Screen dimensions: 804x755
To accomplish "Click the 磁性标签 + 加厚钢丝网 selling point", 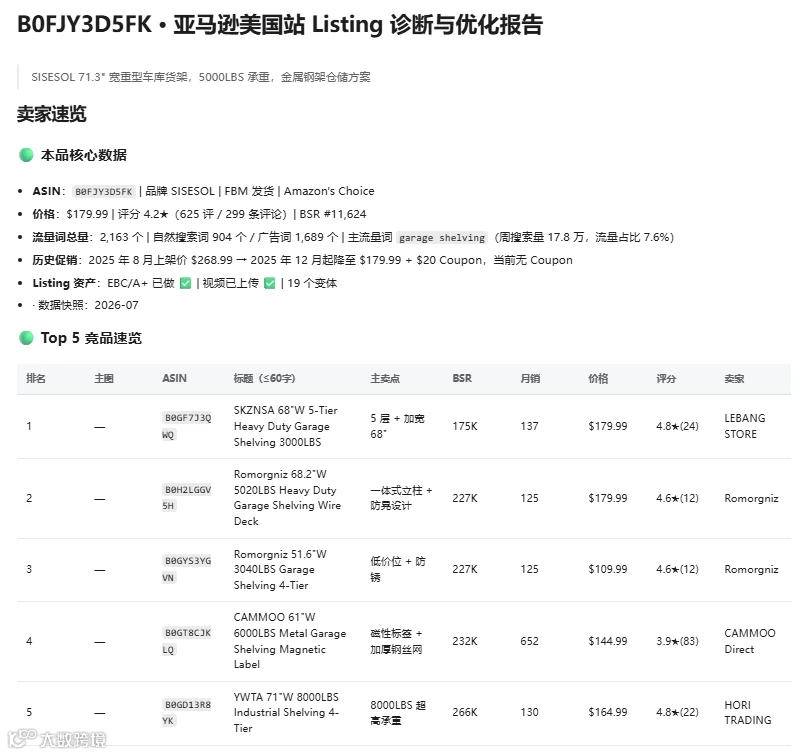I will coord(396,641).
